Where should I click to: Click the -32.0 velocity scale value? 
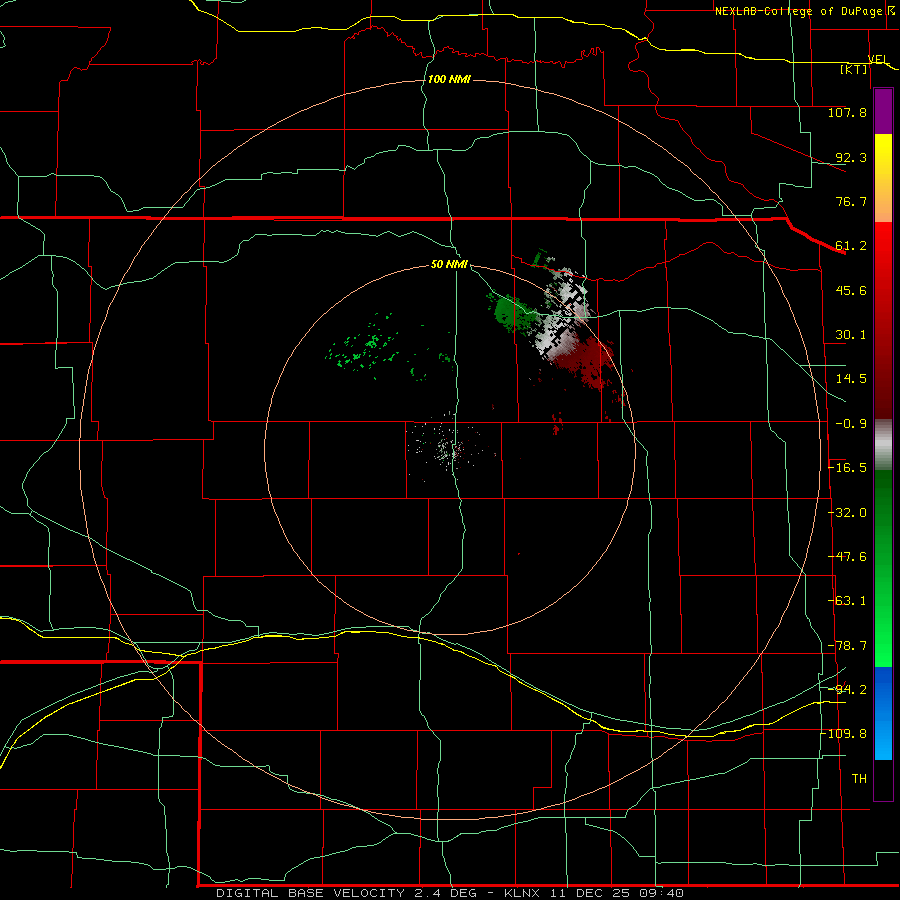click(847, 513)
